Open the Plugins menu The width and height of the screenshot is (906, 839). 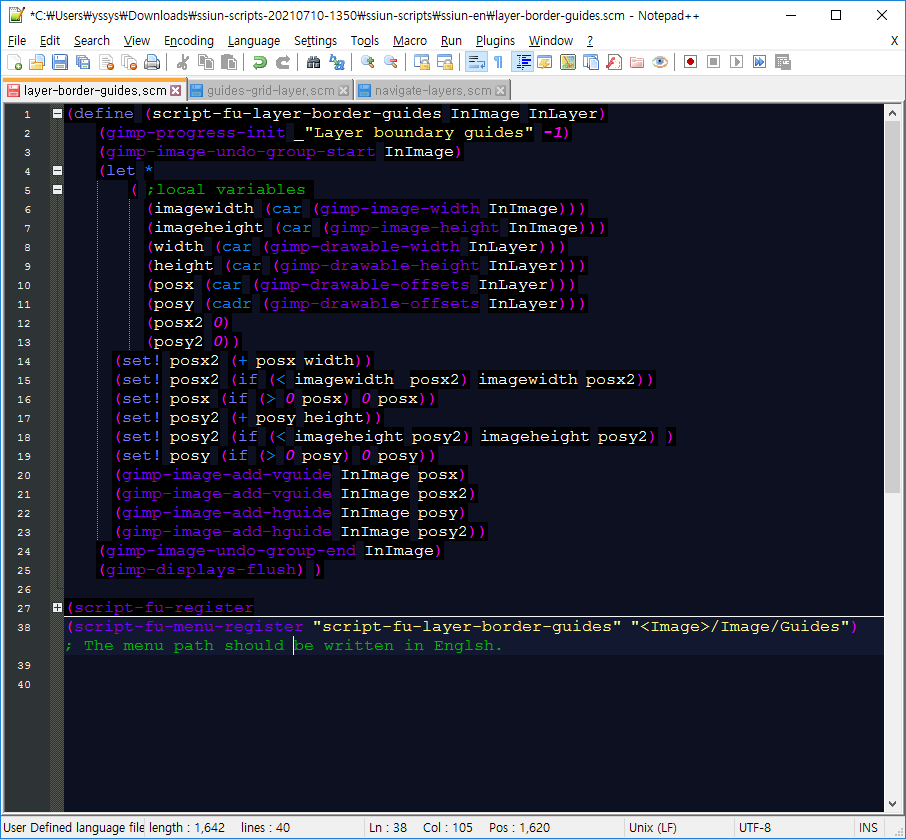pos(495,40)
